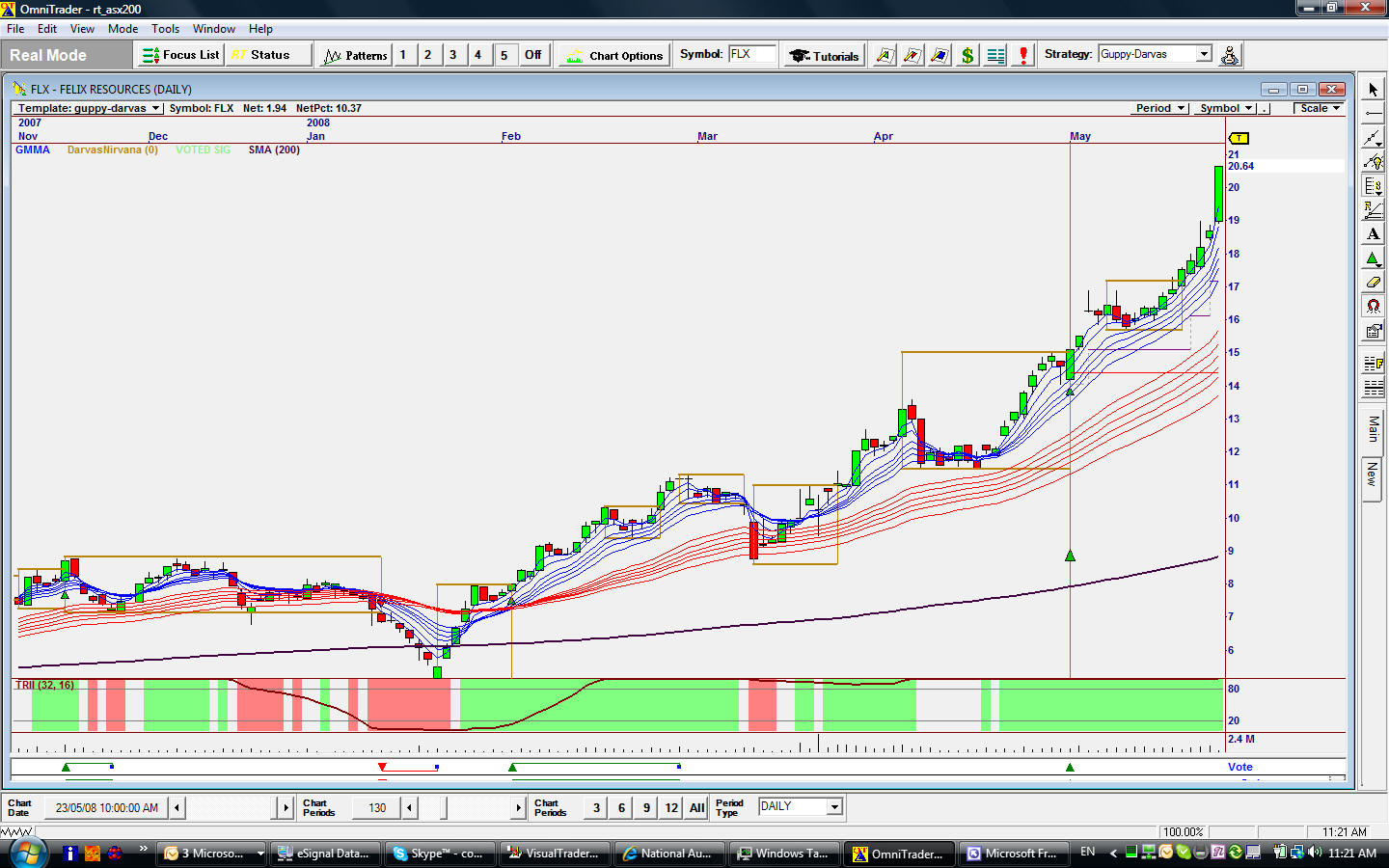Select the R angle lines tool
1389x868 pixels.
tap(1373, 210)
